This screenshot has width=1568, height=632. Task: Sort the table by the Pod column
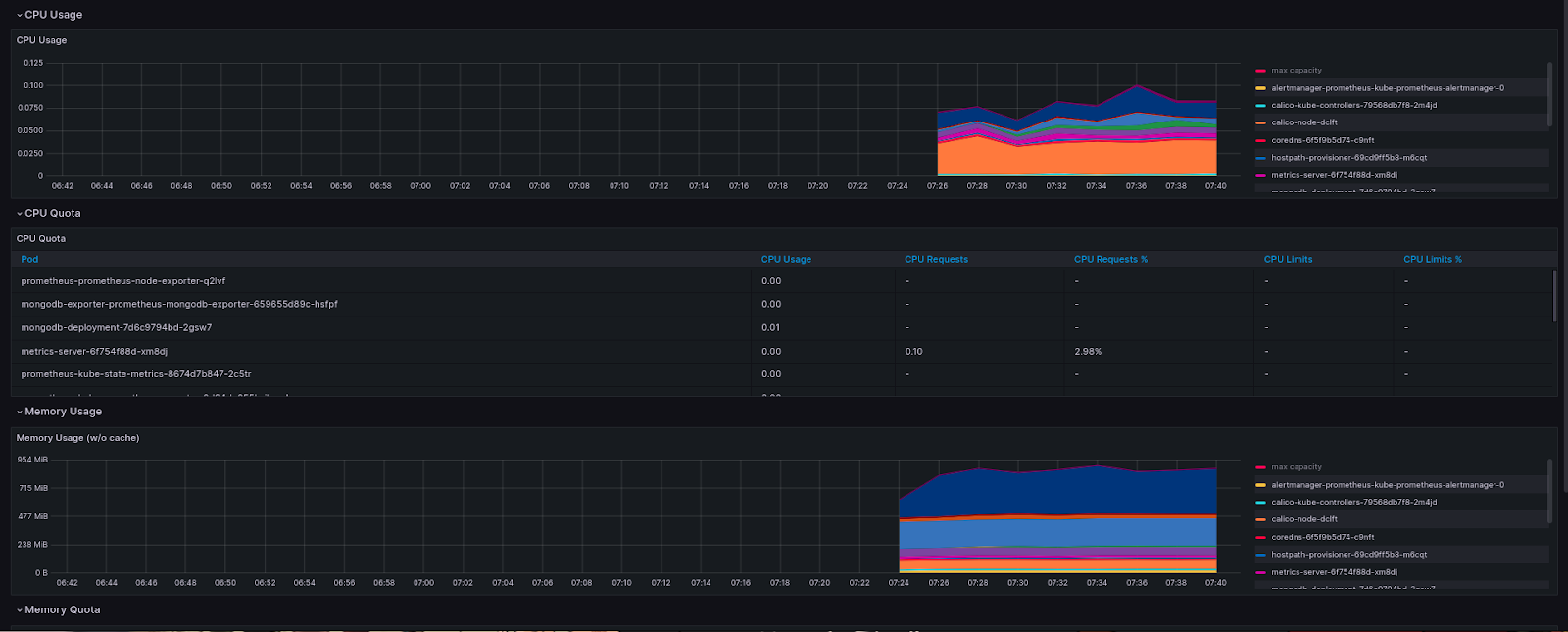click(29, 259)
